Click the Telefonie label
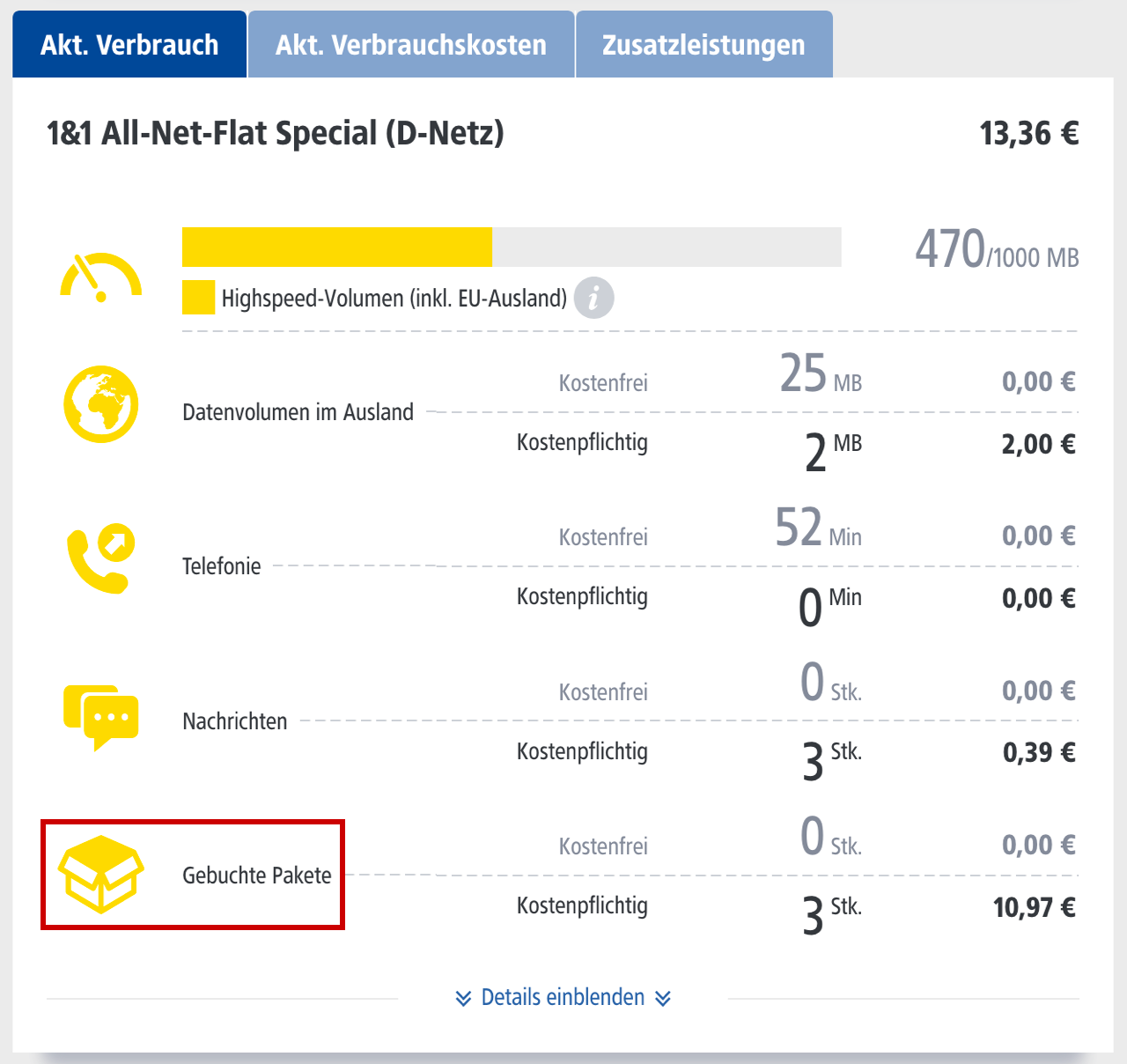The width and height of the screenshot is (1127, 1064). 222,565
